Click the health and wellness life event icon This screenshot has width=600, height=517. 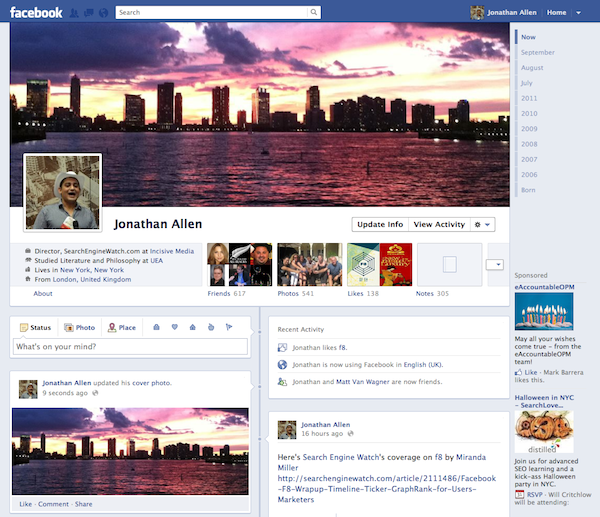coord(211,327)
